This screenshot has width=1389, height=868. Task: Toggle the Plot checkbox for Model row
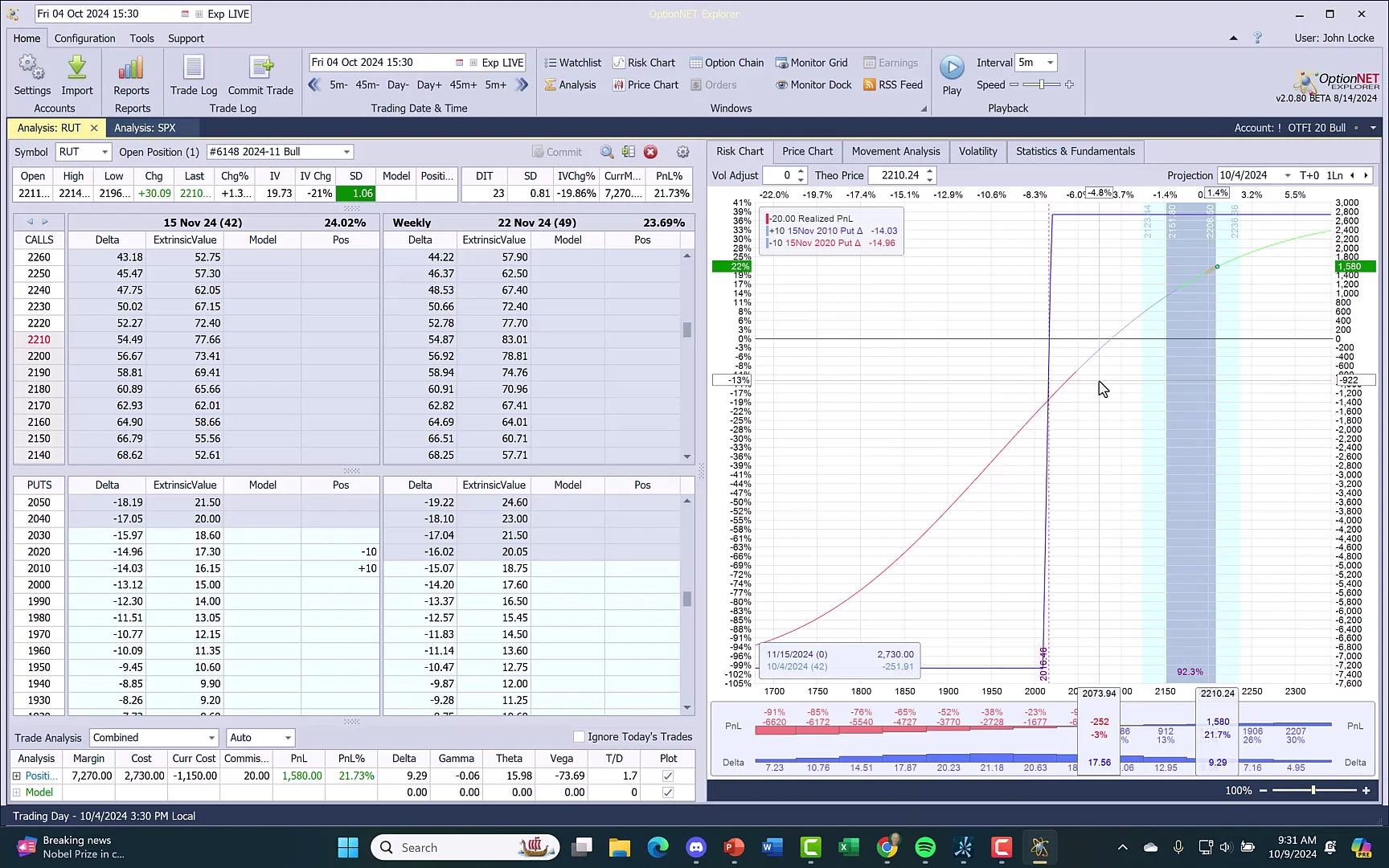coord(667,792)
